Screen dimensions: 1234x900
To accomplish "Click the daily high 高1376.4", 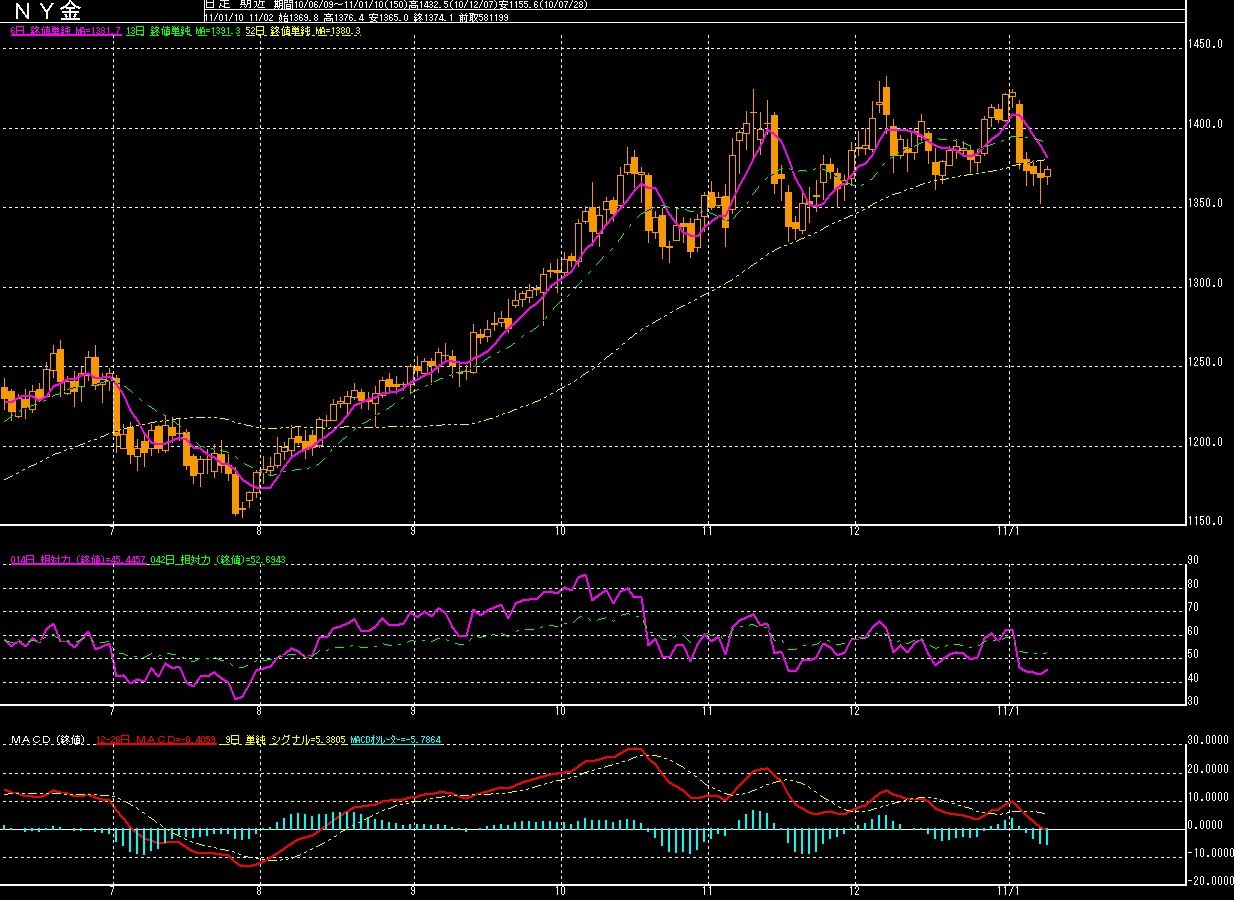I will (x=344, y=17).
